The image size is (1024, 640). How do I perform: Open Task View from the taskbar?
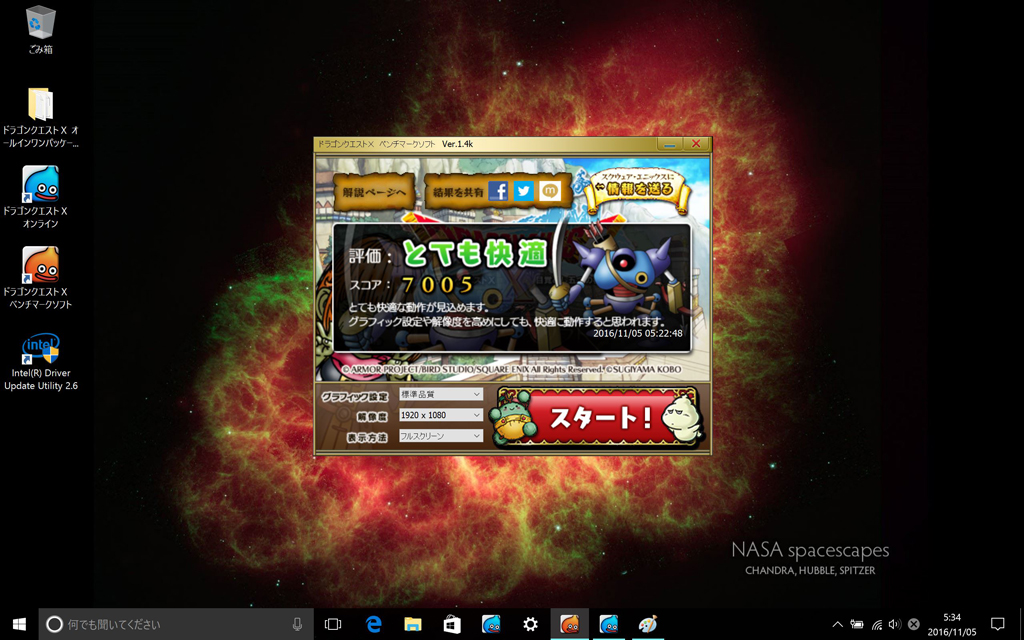(x=333, y=624)
